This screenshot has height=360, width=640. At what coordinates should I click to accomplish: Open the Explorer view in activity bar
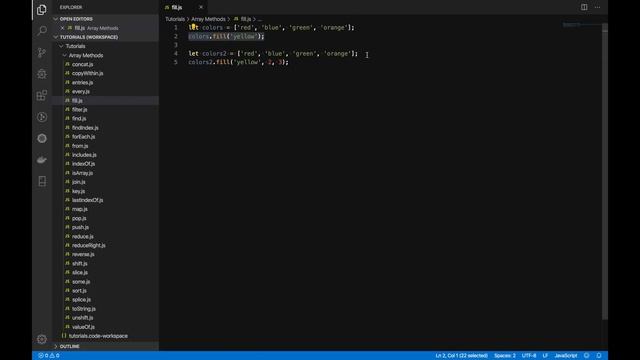click(x=42, y=9)
